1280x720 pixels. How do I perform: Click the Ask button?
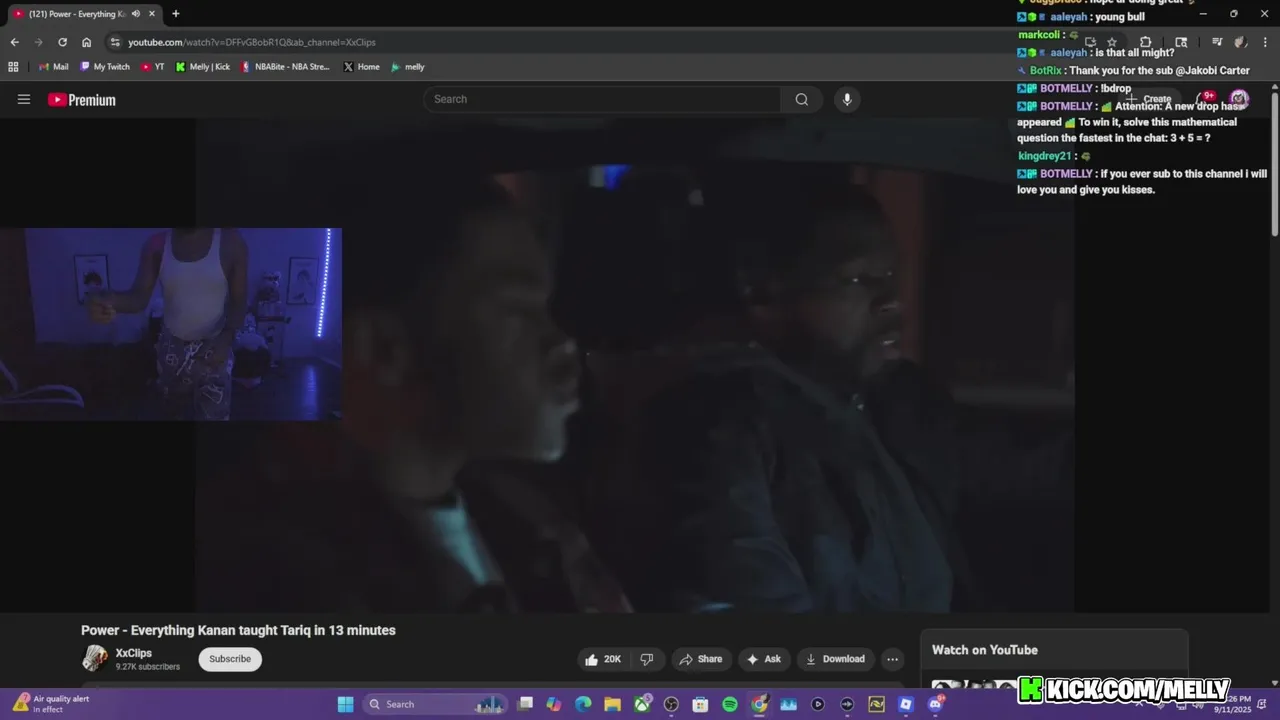[764, 659]
